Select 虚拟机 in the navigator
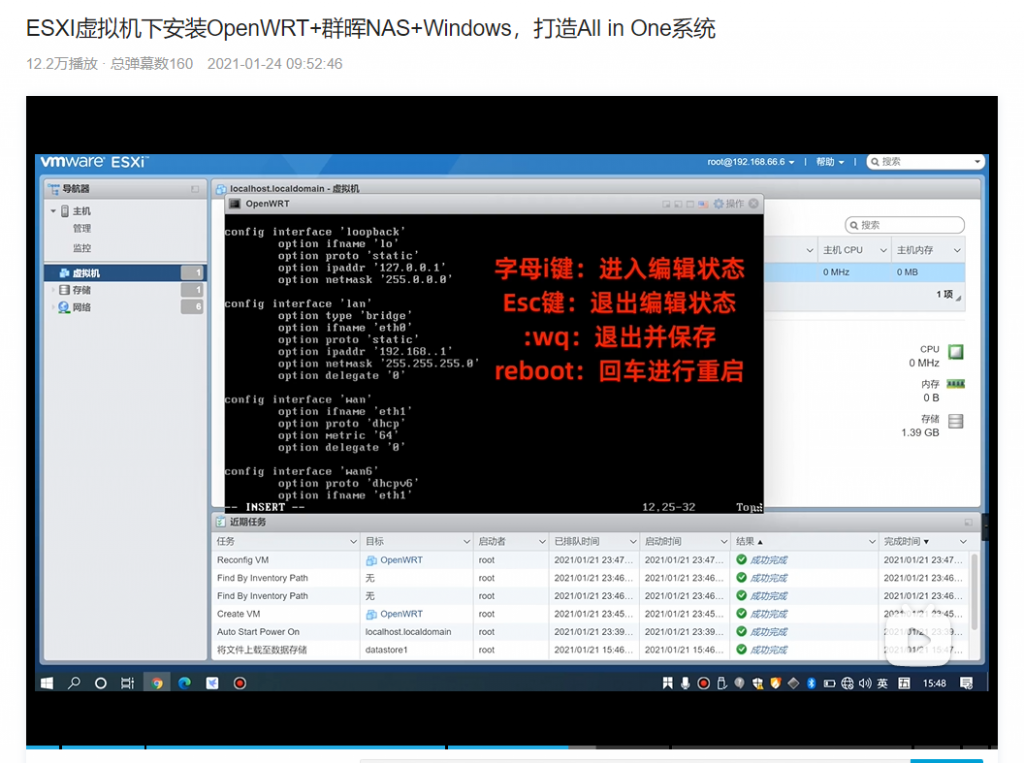This screenshot has height=763, width=1024. coord(86,273)
